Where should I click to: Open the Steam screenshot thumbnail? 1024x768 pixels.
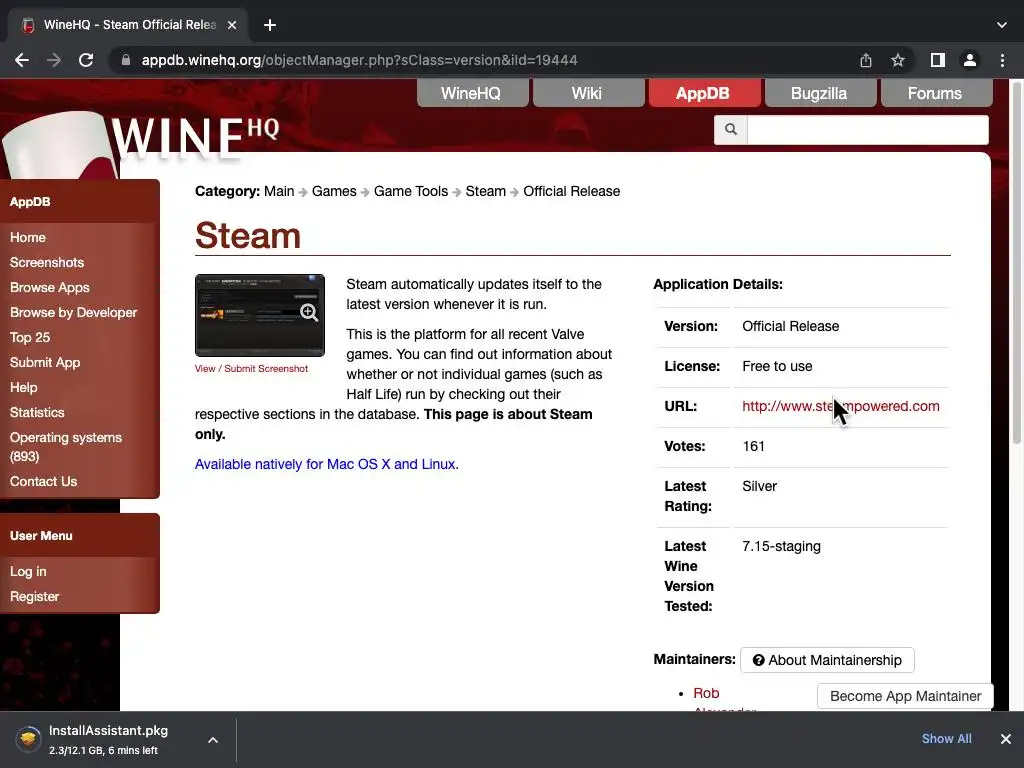(260, 315)
